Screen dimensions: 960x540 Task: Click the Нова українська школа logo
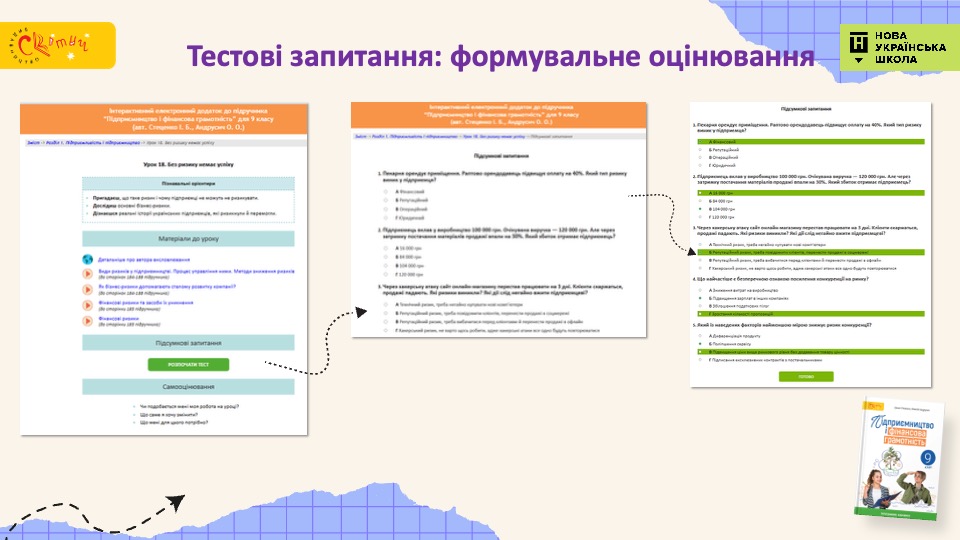[894, 47]
